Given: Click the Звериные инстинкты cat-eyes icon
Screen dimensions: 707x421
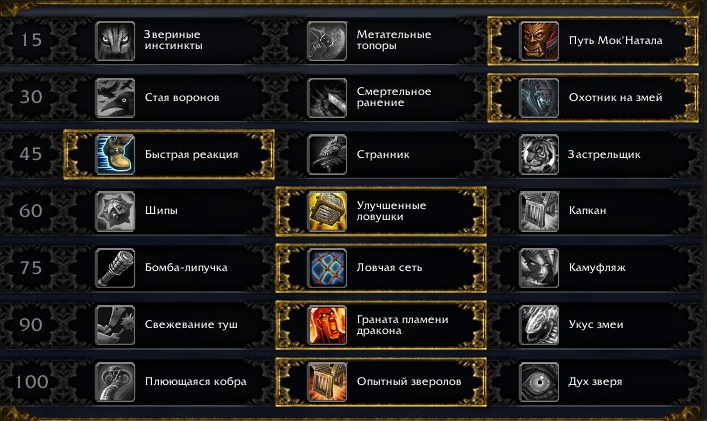Looking at the screenshot, I should coord(115,41).
